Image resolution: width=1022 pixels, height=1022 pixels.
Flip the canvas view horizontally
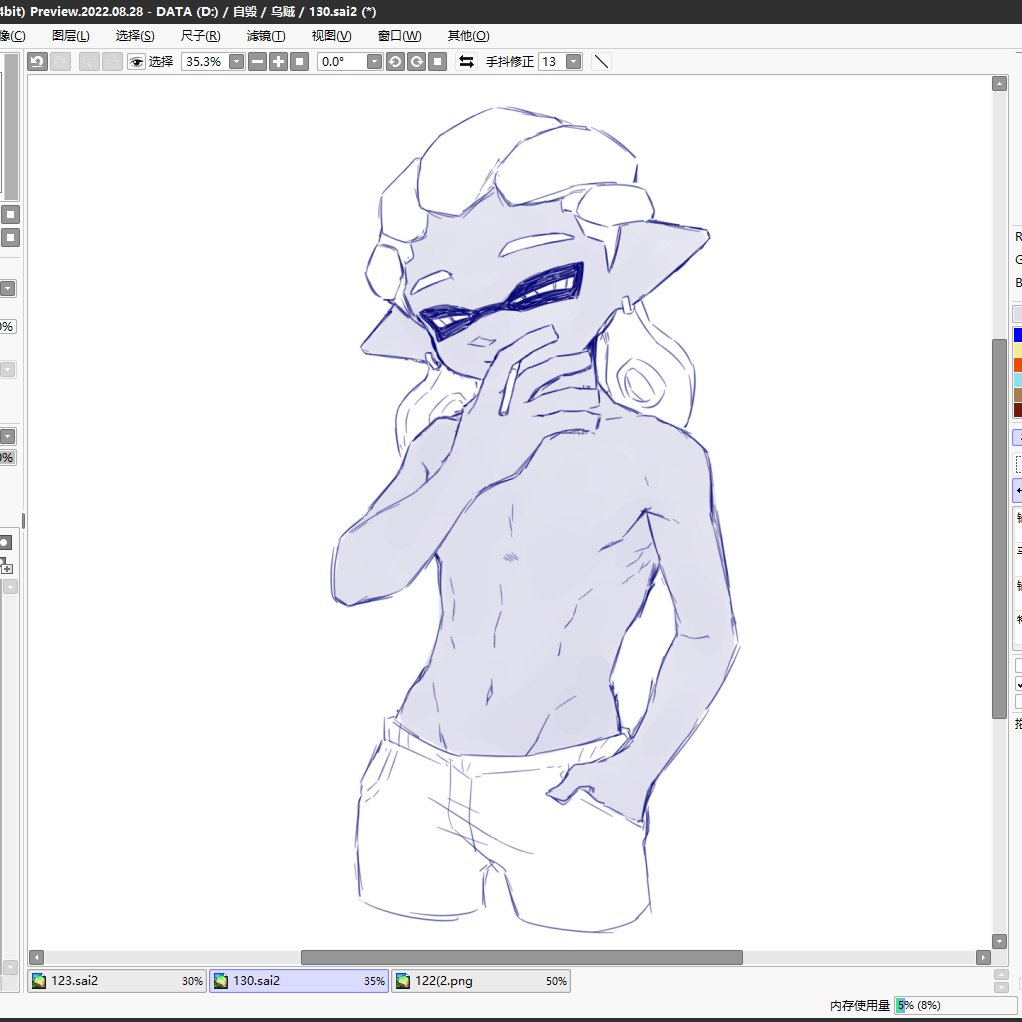pos(466,61)
